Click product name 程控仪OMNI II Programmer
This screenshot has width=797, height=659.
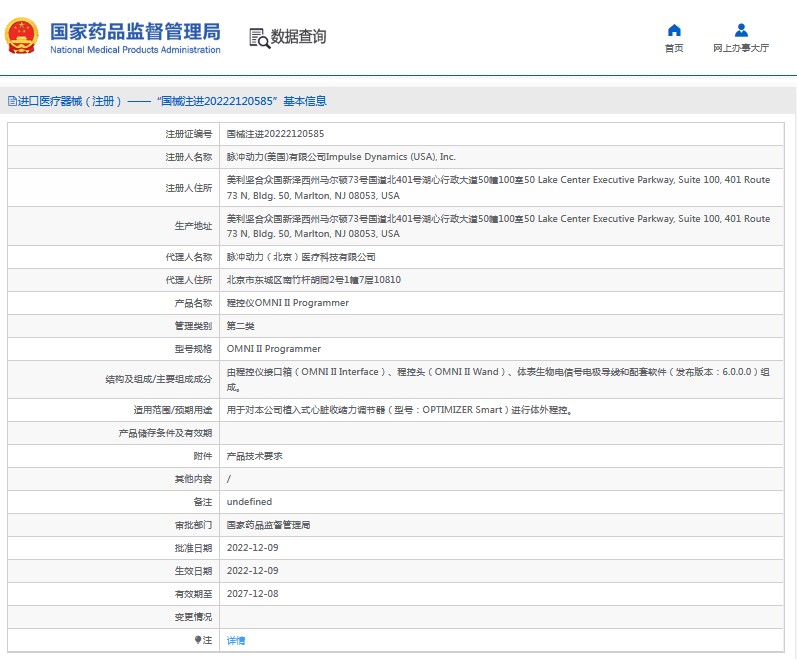(x=288, y=303)
